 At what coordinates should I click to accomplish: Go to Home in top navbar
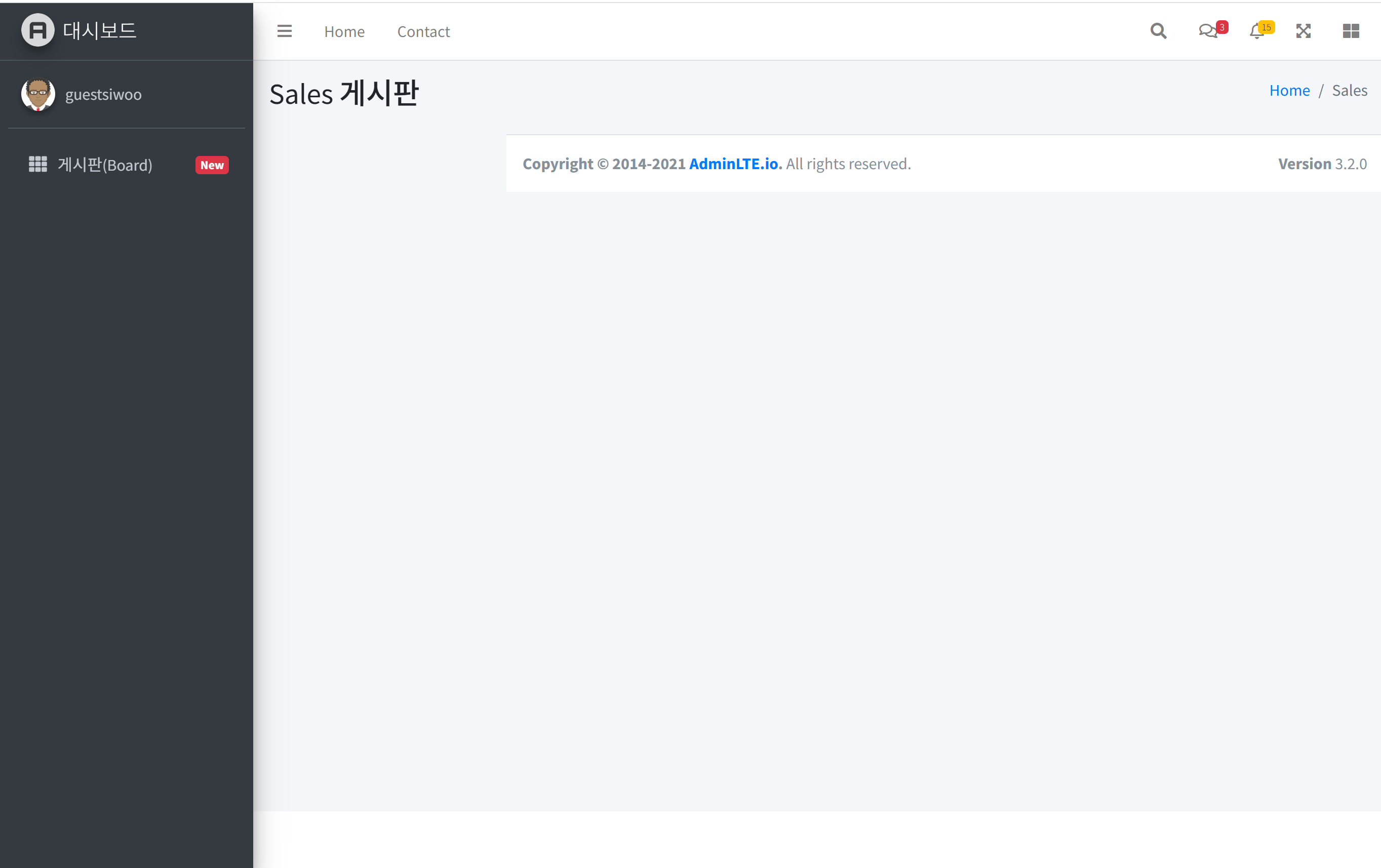(x=344, y=31)
